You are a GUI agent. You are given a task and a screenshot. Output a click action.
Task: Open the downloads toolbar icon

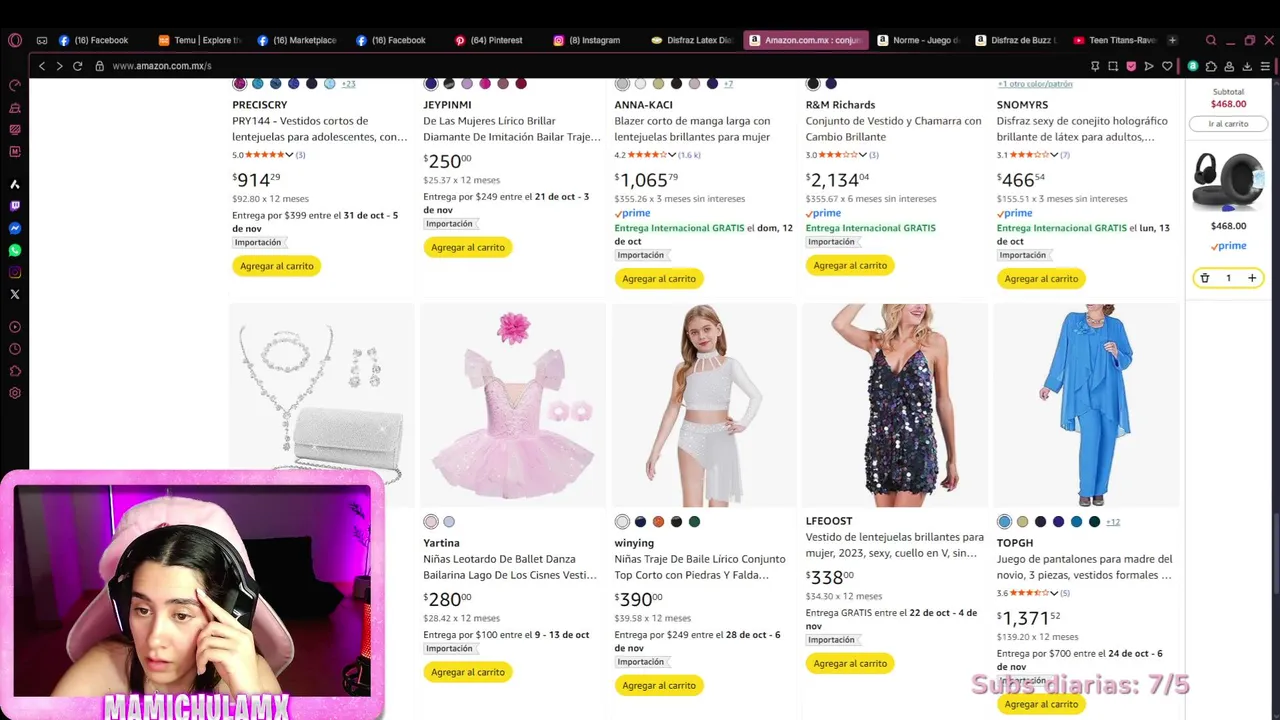pyautogui.click(x=1246, y=66)
